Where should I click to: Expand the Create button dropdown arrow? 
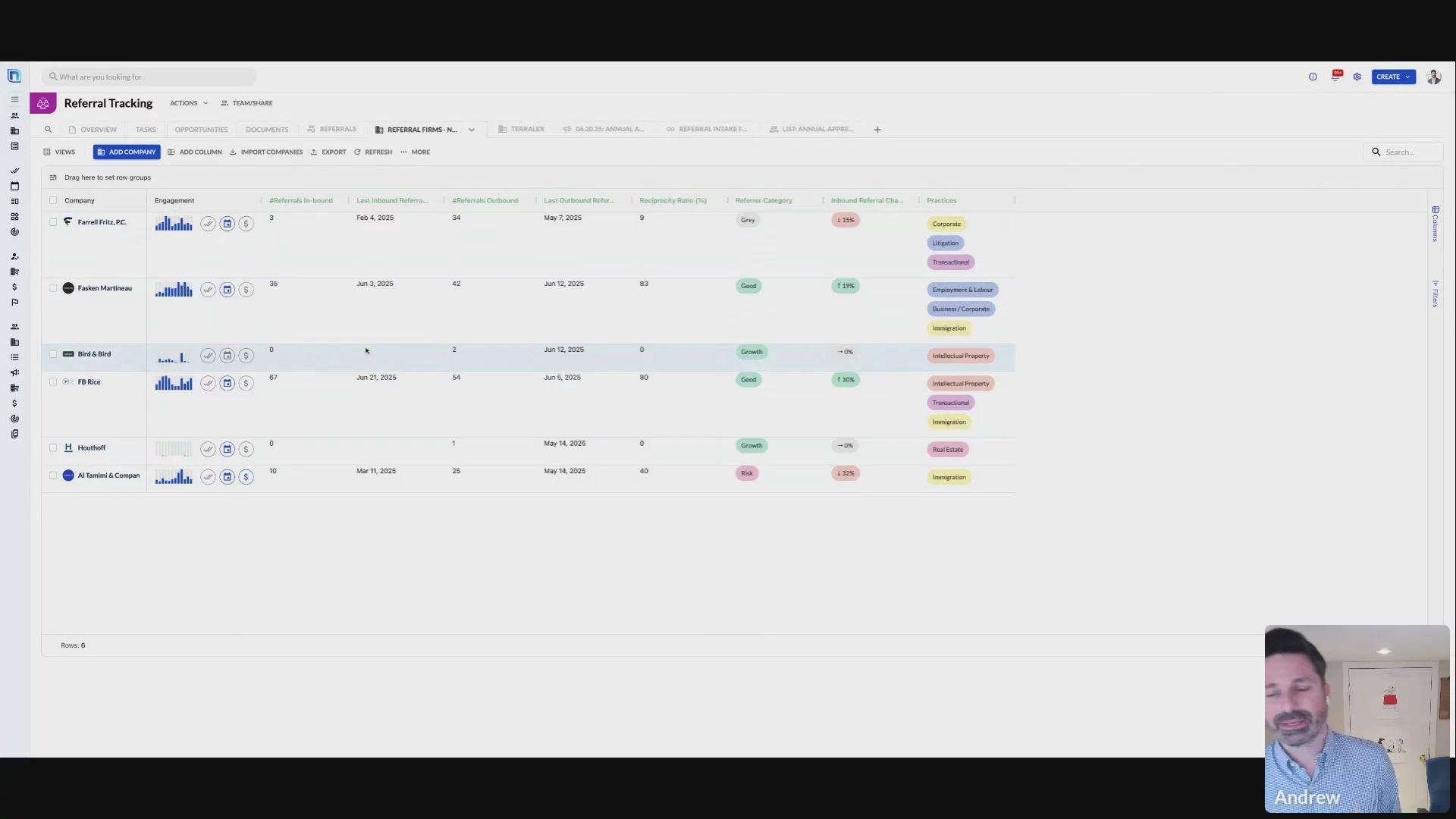tap(1407, 77)
